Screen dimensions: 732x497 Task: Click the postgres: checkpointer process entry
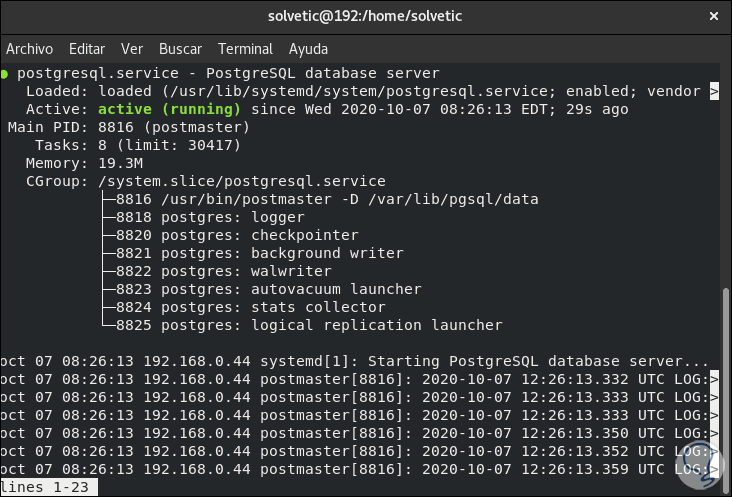(x=236, y=235)
